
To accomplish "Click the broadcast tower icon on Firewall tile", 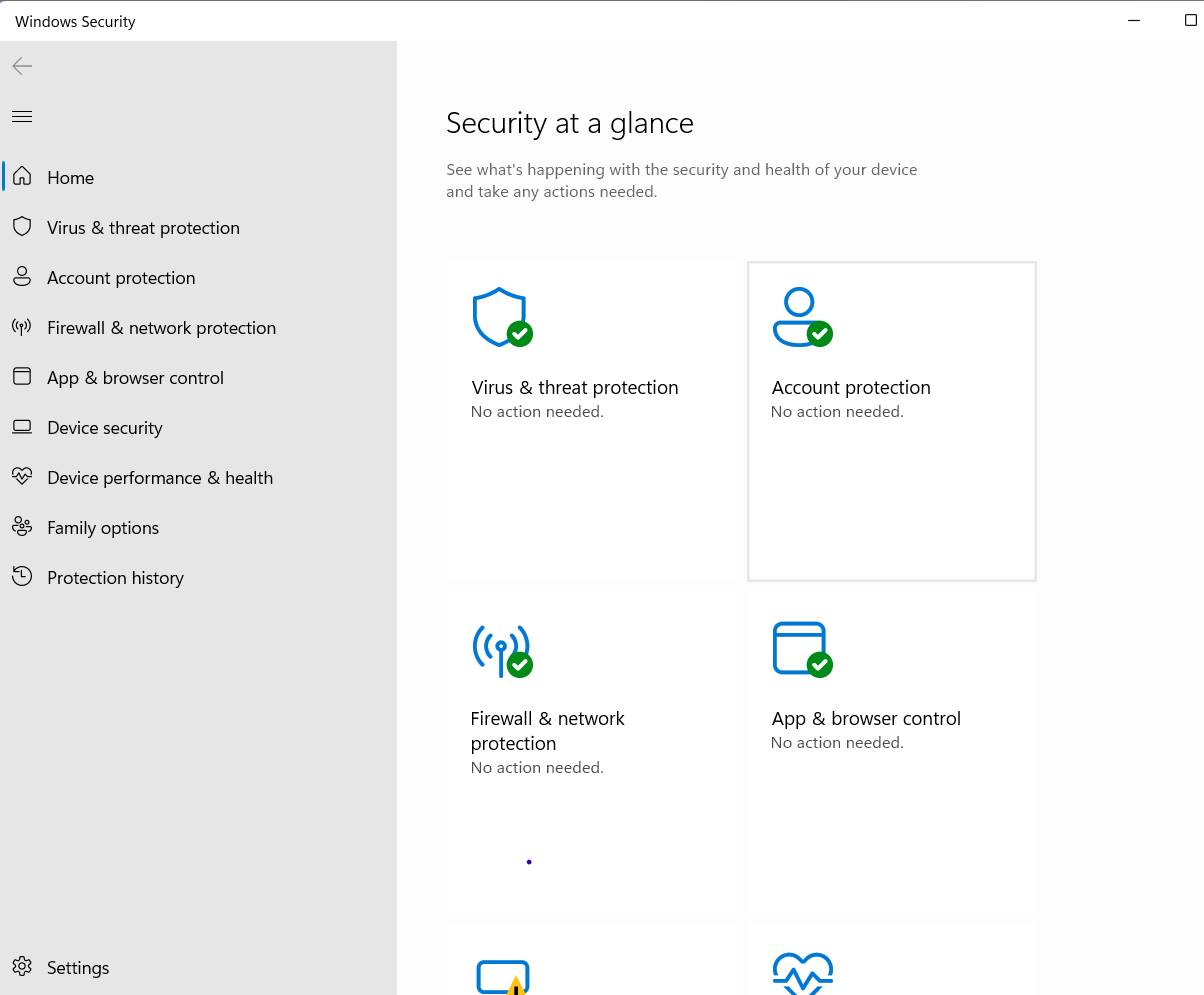I will [x=499, y=649].
